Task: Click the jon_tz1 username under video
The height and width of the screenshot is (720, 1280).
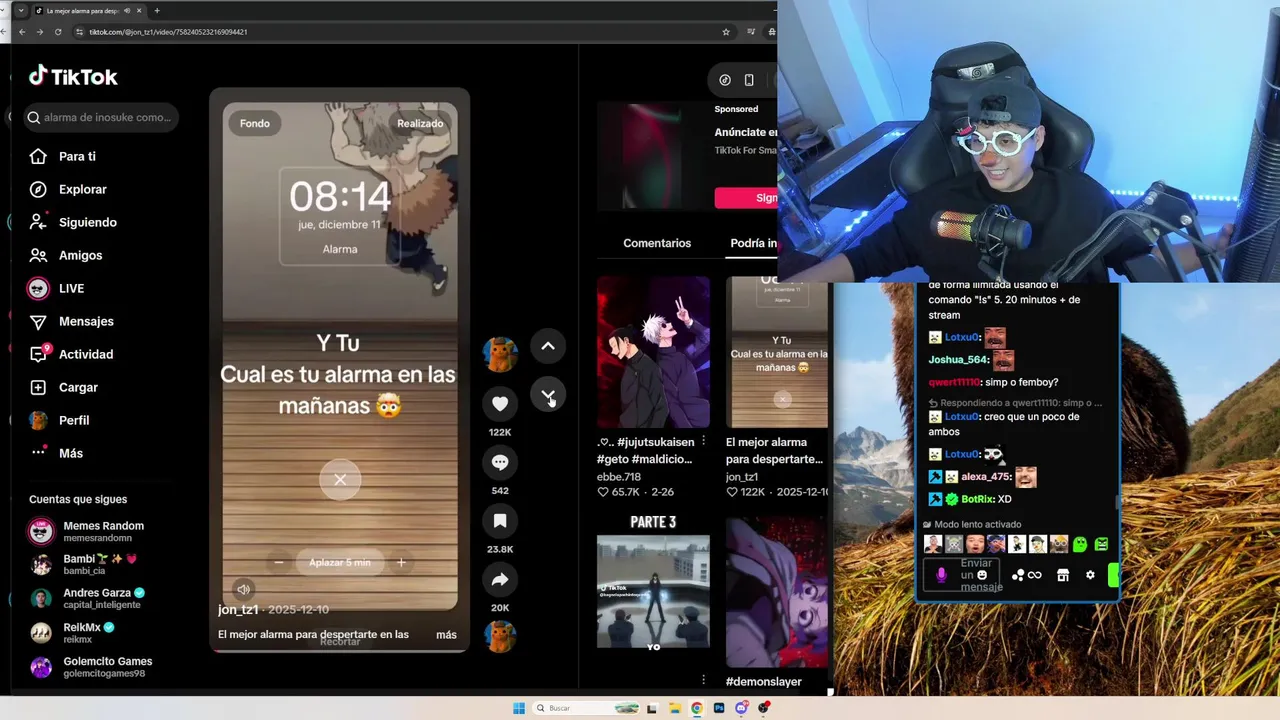Action: click(x=238, y=609)
